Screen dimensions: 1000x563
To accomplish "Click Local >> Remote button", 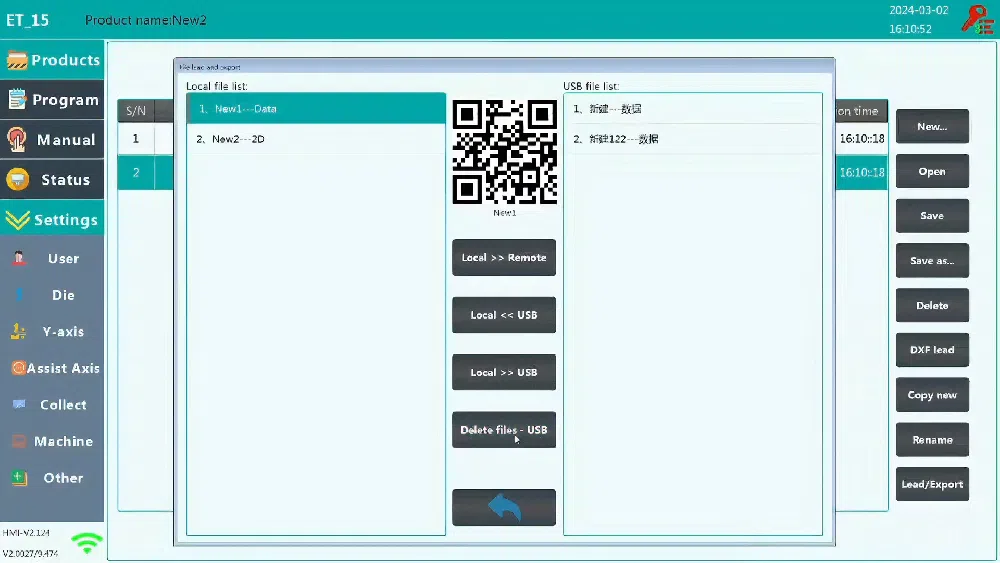I will [x=504, y=258].
